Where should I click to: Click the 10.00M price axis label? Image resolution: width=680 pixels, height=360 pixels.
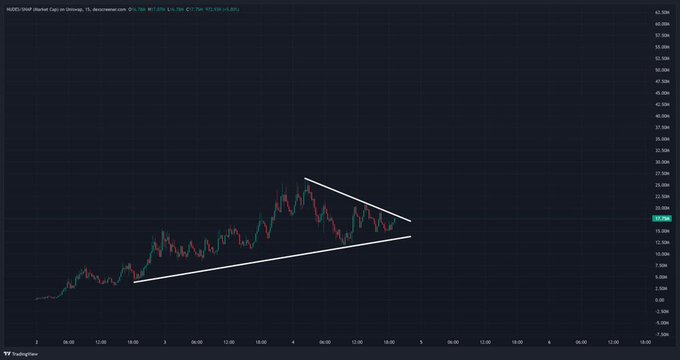tap(662, 254)
